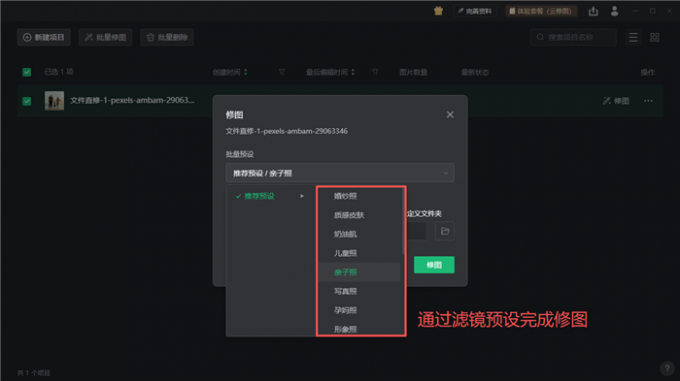Screen dimensions: 680x381
Task: Open the filter icon beside 创建时间
Action: point(281,72)
